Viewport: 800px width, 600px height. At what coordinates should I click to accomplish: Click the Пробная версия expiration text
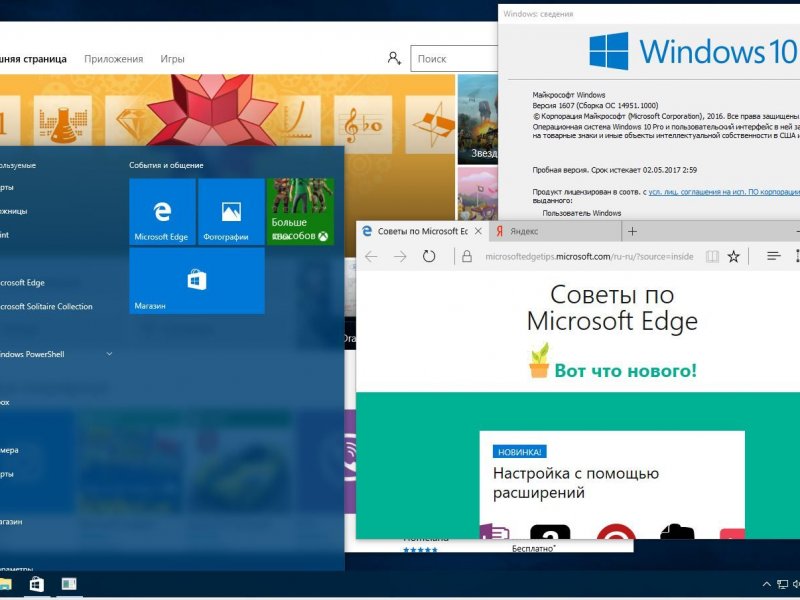tap(614, 170)
